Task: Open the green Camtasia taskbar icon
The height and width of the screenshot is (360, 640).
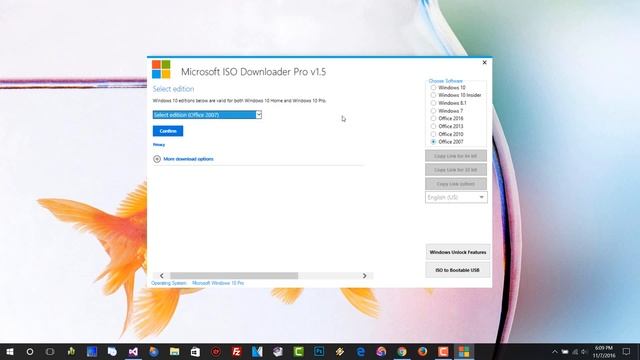Action: (x=298, y=351)
